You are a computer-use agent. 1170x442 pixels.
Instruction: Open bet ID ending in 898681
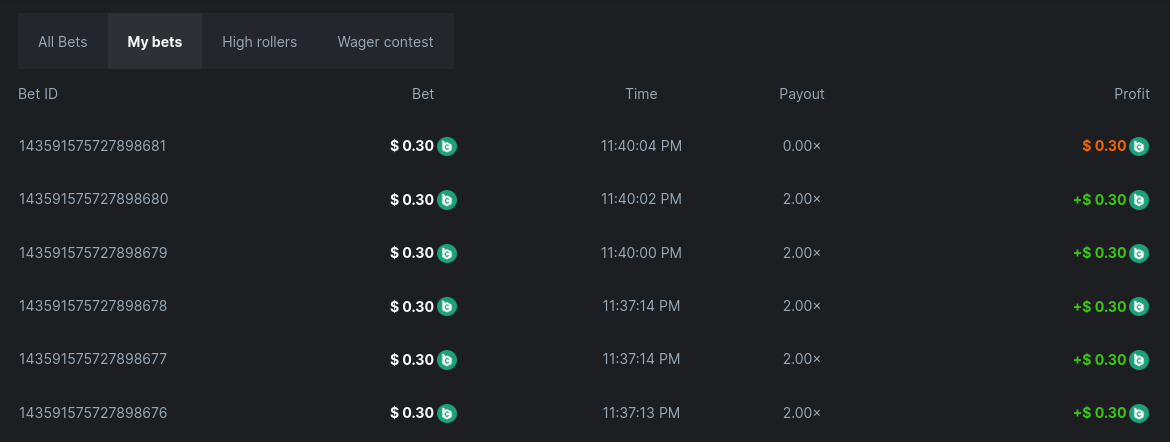(92, 146)
